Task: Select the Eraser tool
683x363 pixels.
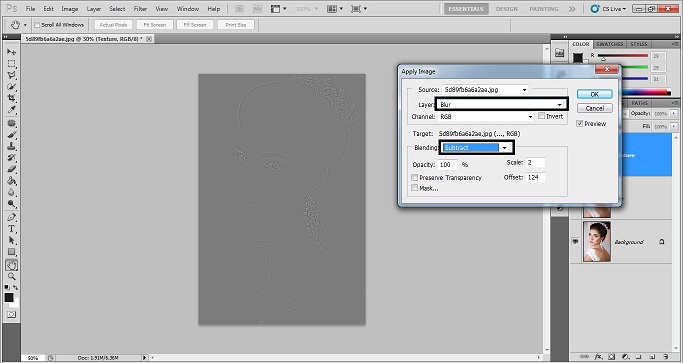Action: 11,169
